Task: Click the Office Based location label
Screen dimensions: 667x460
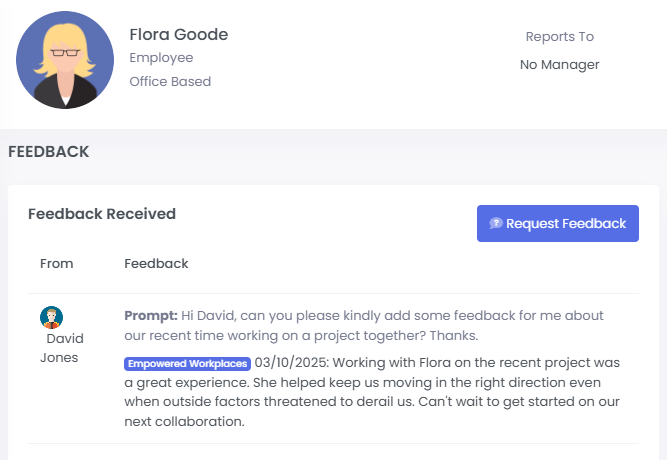Action: point(170,82)
